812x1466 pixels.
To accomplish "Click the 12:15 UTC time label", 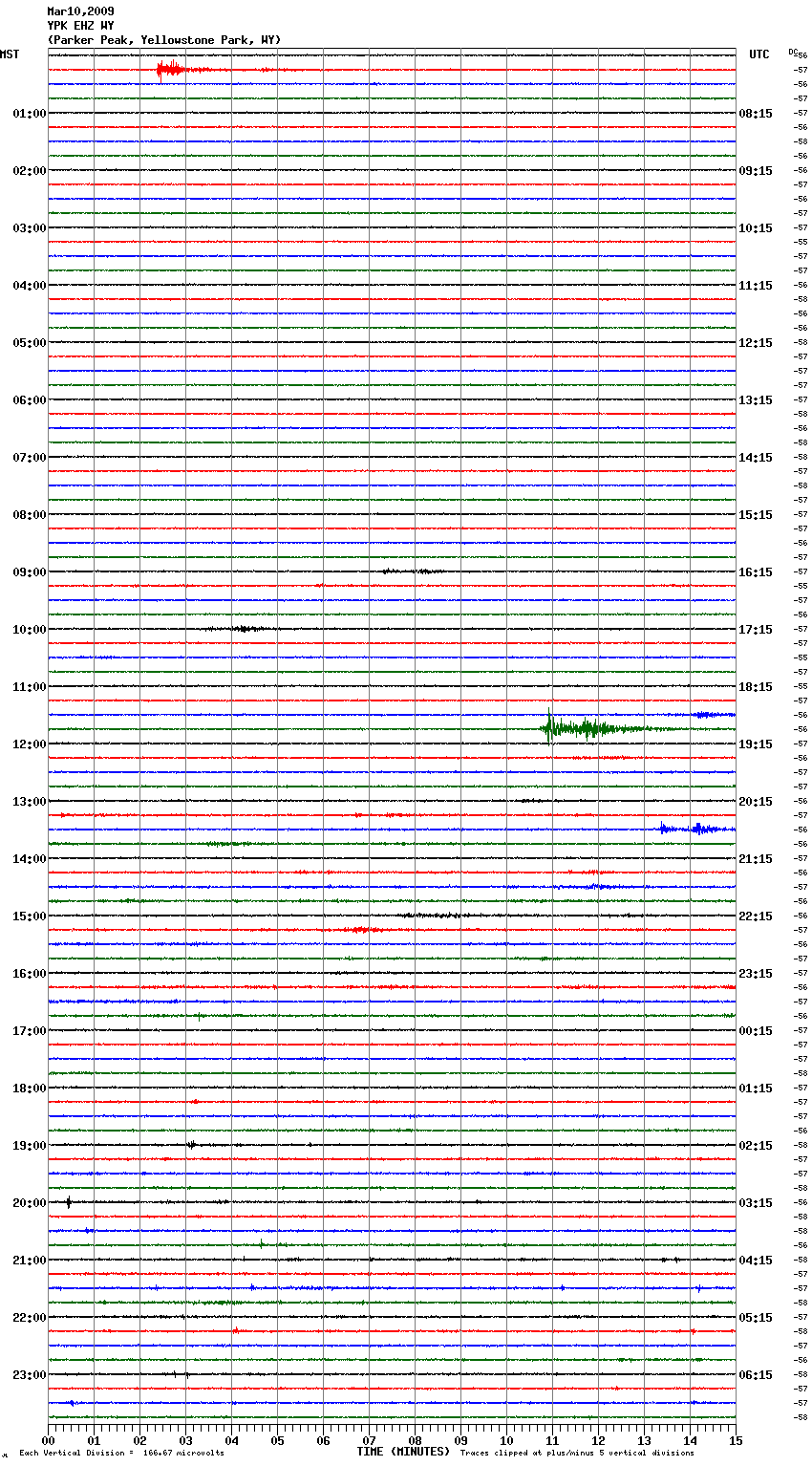I will [756, 343].
